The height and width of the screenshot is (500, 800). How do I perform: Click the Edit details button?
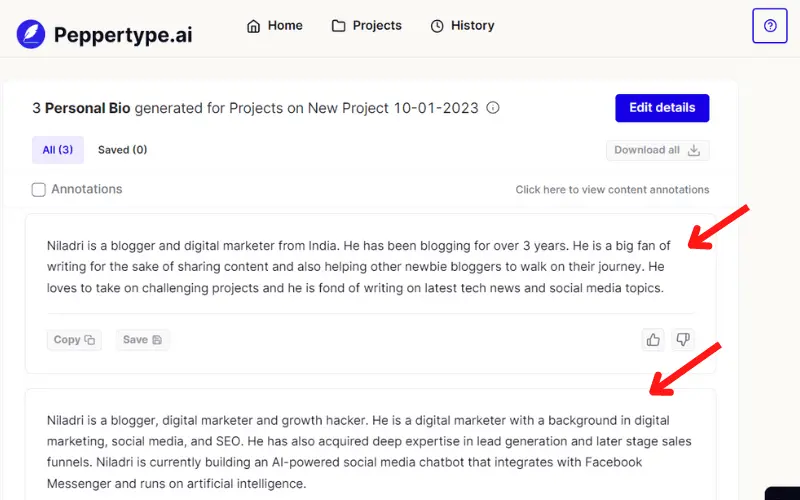coord(662,108)
